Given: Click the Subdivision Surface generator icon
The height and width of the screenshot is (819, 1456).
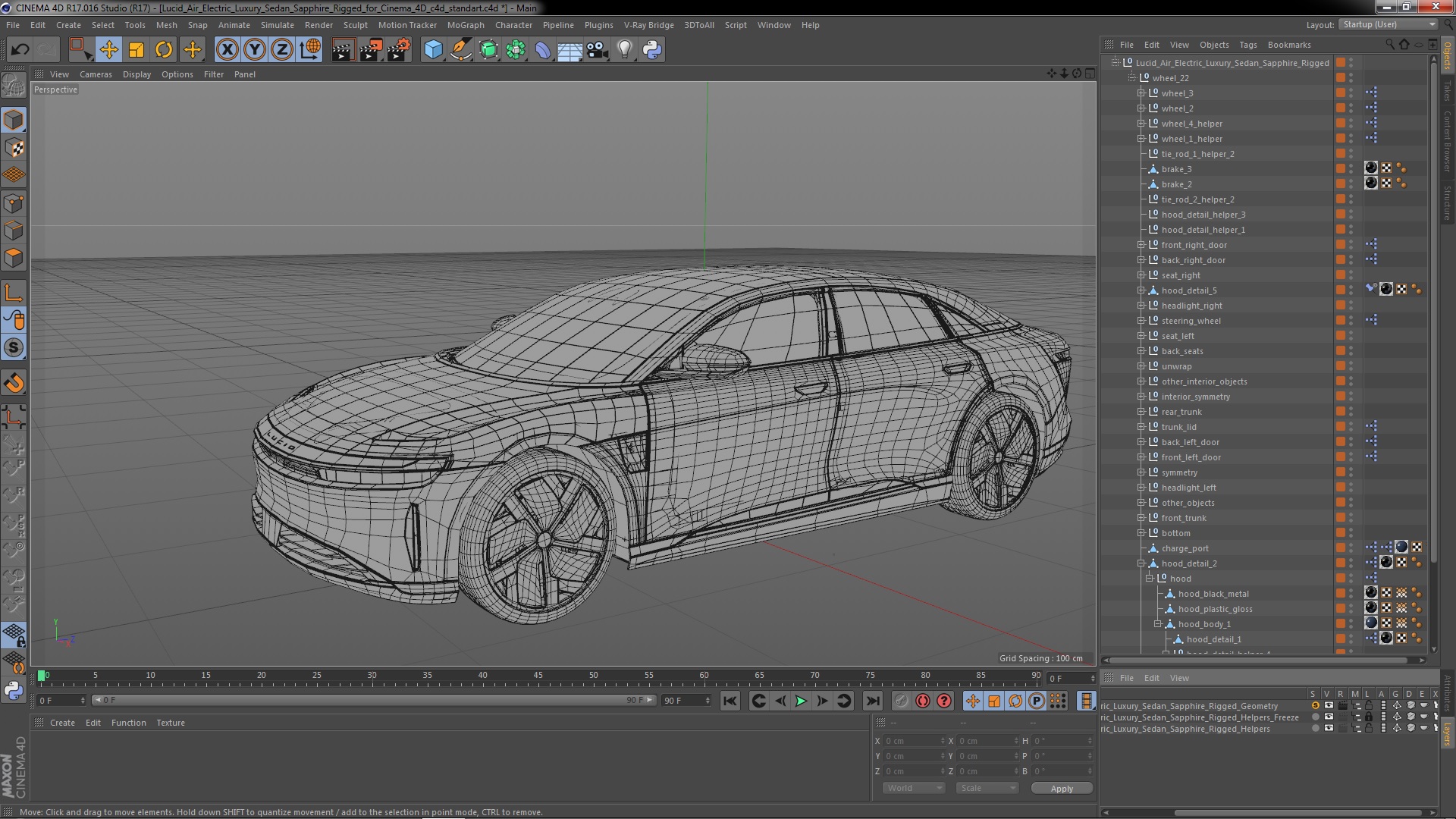Looking at the screenshot, I should [488, 50].
